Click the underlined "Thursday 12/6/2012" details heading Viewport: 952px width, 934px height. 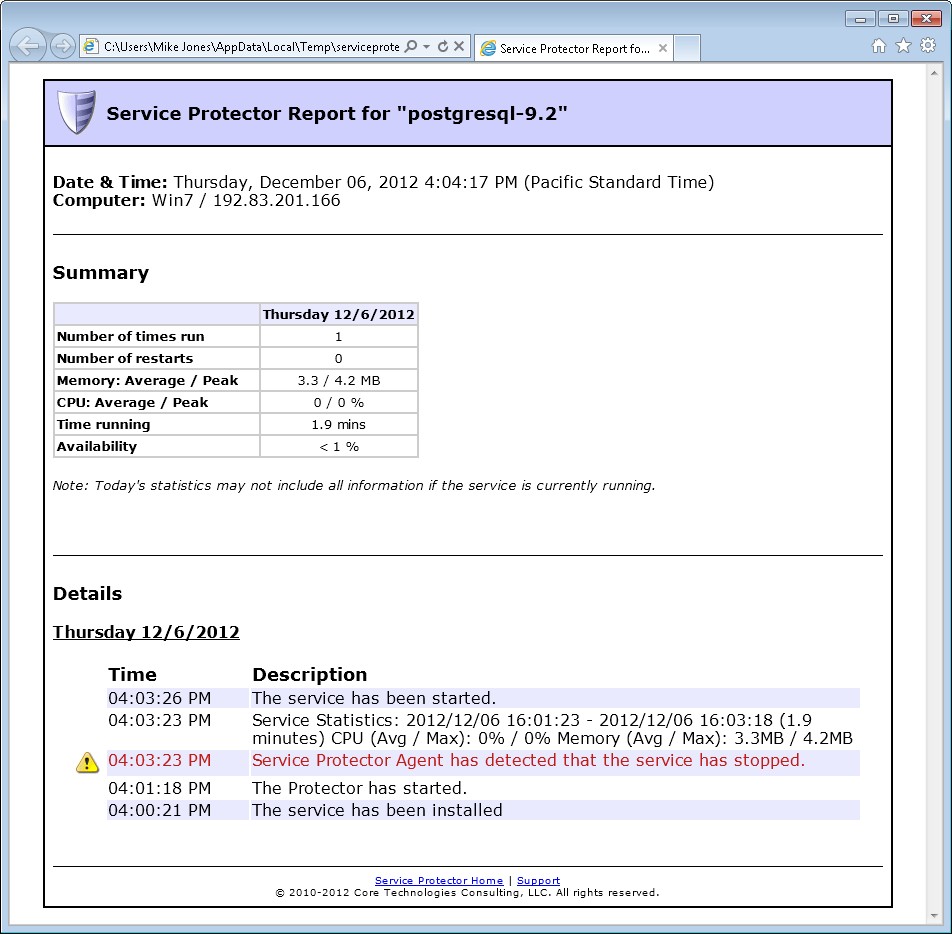pos(146,632)
